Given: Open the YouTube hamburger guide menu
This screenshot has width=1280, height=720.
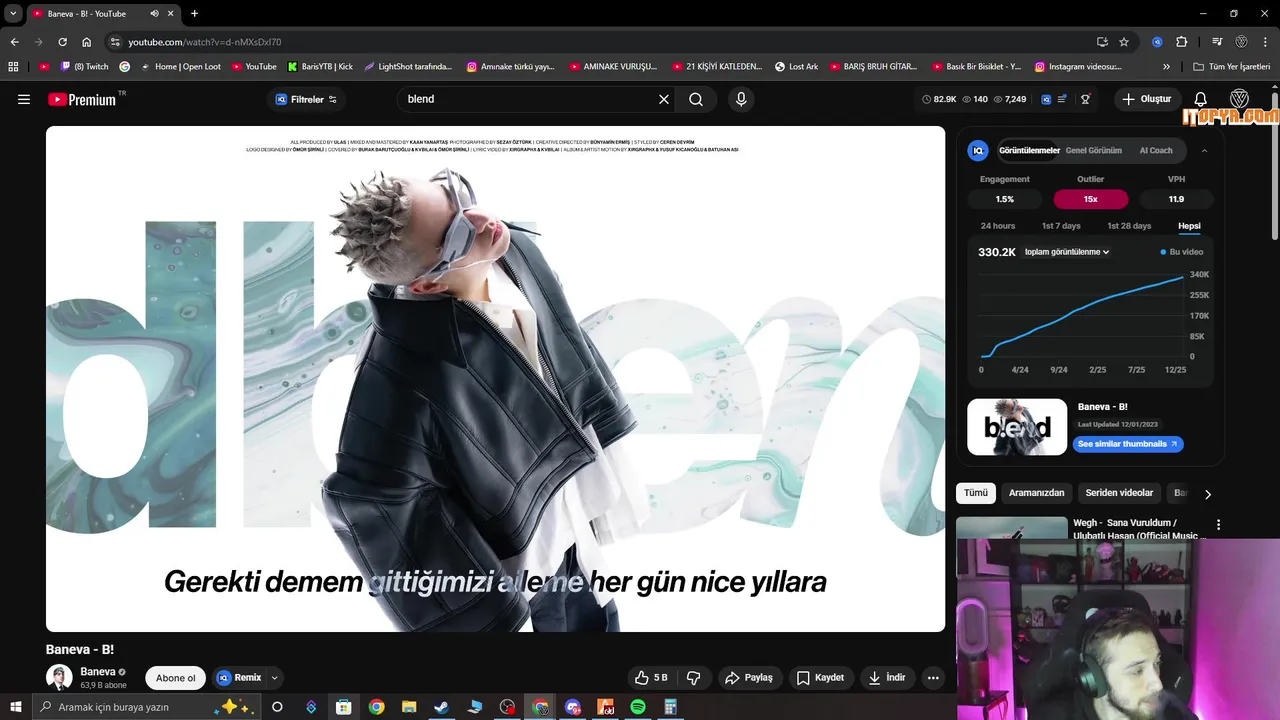Looking at the screenshot, I should click(24, 99).
